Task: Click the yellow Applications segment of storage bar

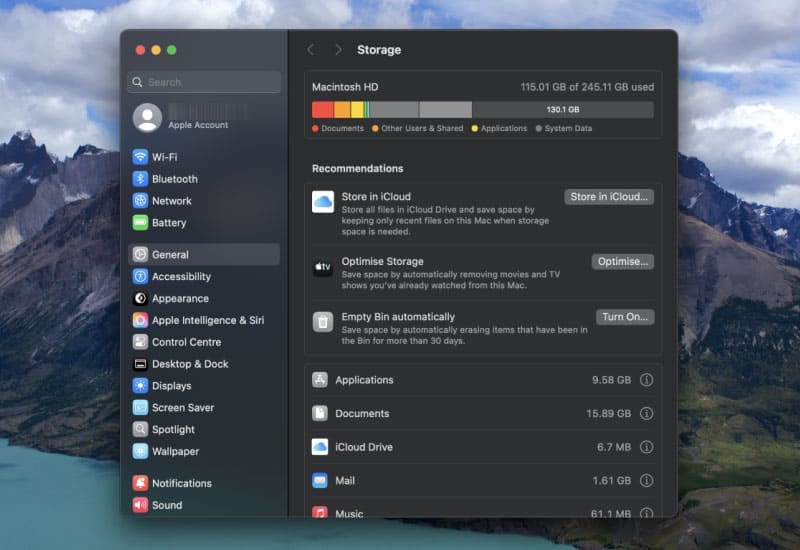Action: (x=357, y=110)
